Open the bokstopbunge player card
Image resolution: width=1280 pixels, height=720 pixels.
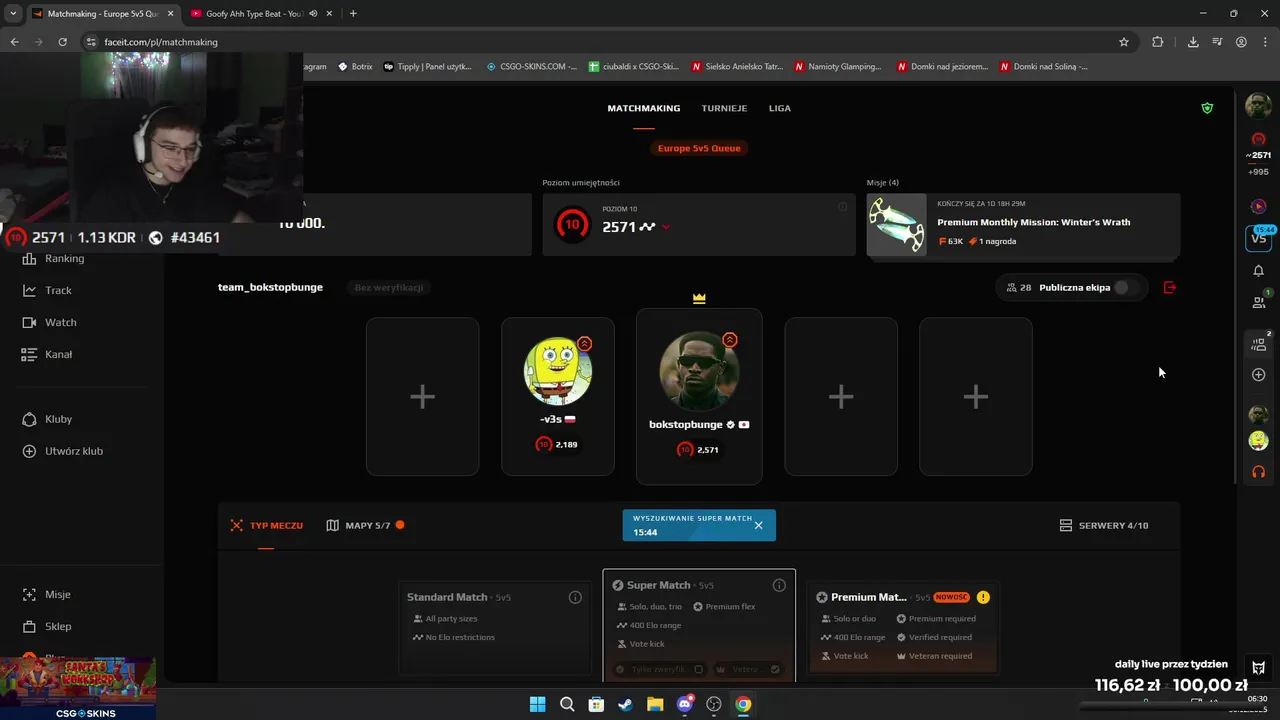tap(699, 397)
